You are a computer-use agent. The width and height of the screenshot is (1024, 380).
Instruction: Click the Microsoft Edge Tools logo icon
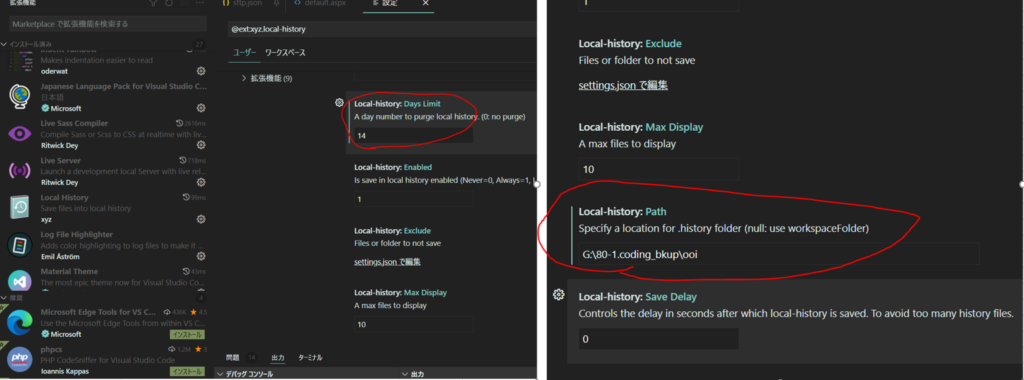[x=20, y=323]
